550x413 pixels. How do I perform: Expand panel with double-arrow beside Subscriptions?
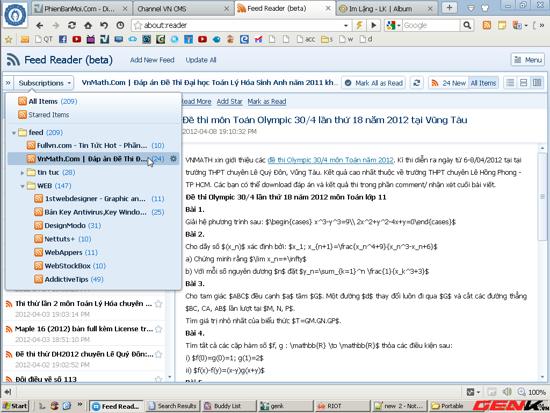tap(8, 83)
